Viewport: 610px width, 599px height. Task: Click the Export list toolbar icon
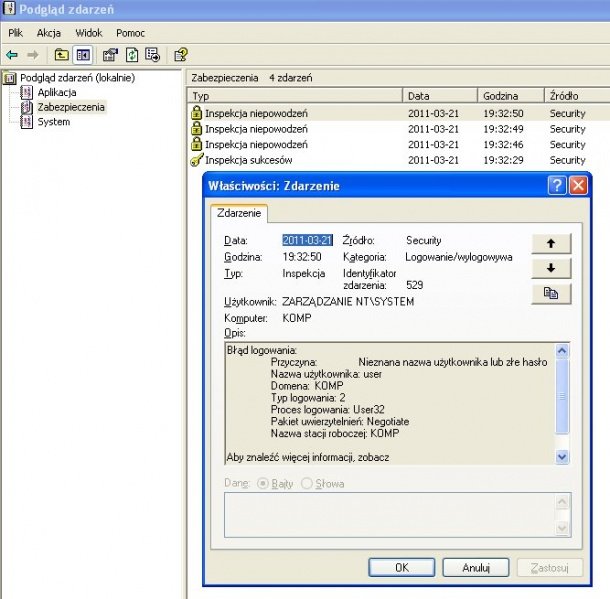click(x=152, y=54)
